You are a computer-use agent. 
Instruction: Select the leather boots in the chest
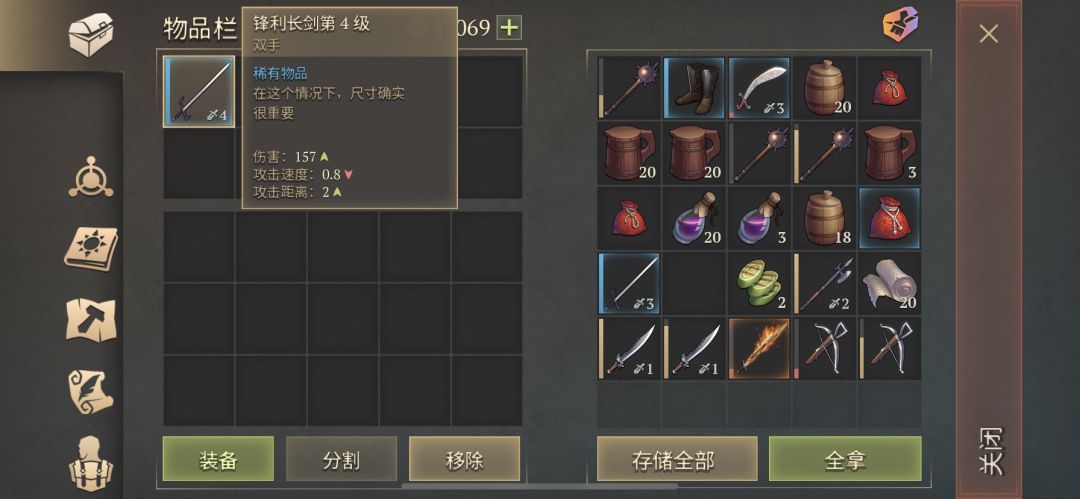point(694,88)
